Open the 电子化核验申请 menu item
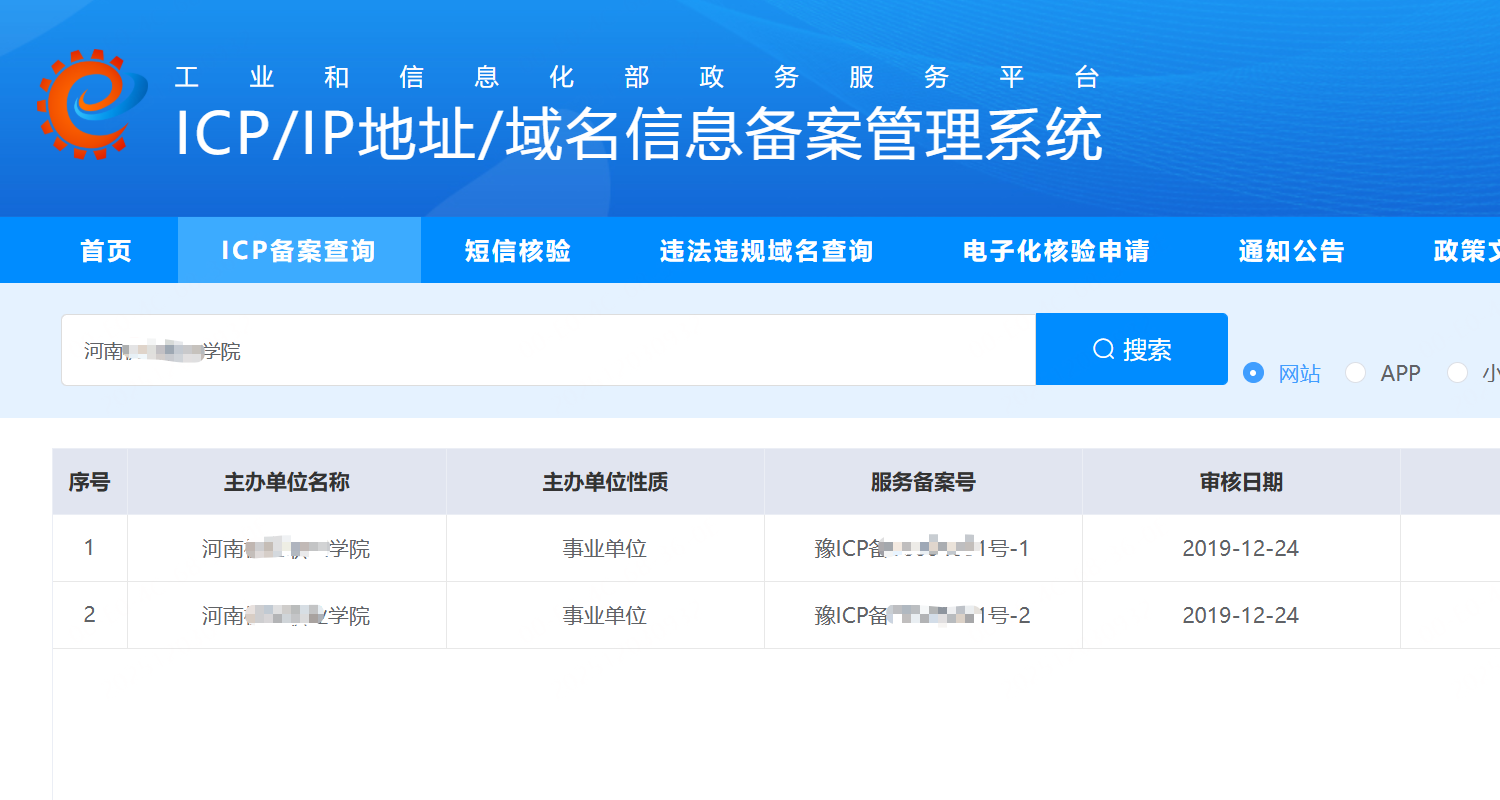This screenshot has width=1500, height=800. 1055,250
